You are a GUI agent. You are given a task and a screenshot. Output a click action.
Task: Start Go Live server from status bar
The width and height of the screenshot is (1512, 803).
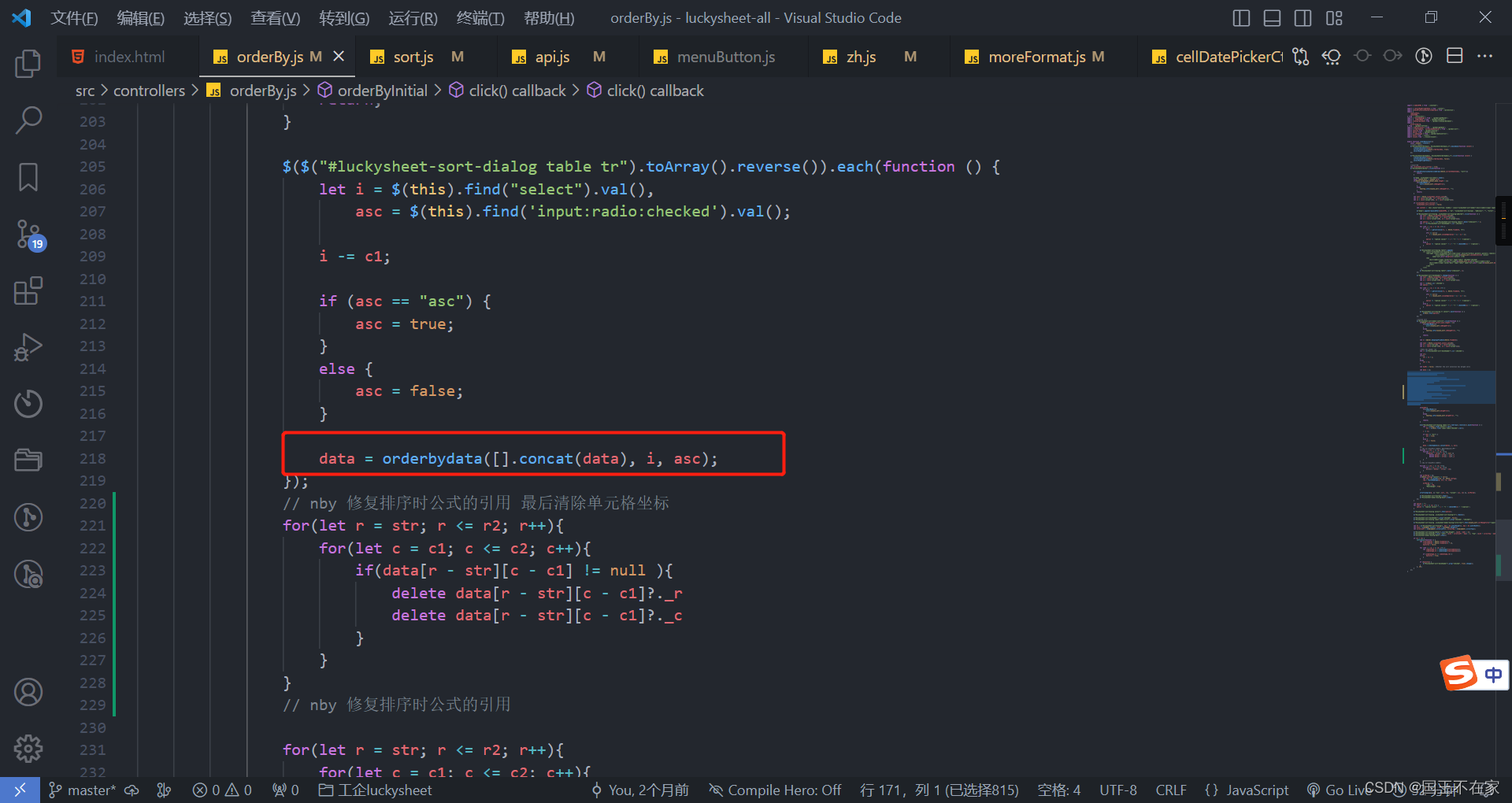1340,790
